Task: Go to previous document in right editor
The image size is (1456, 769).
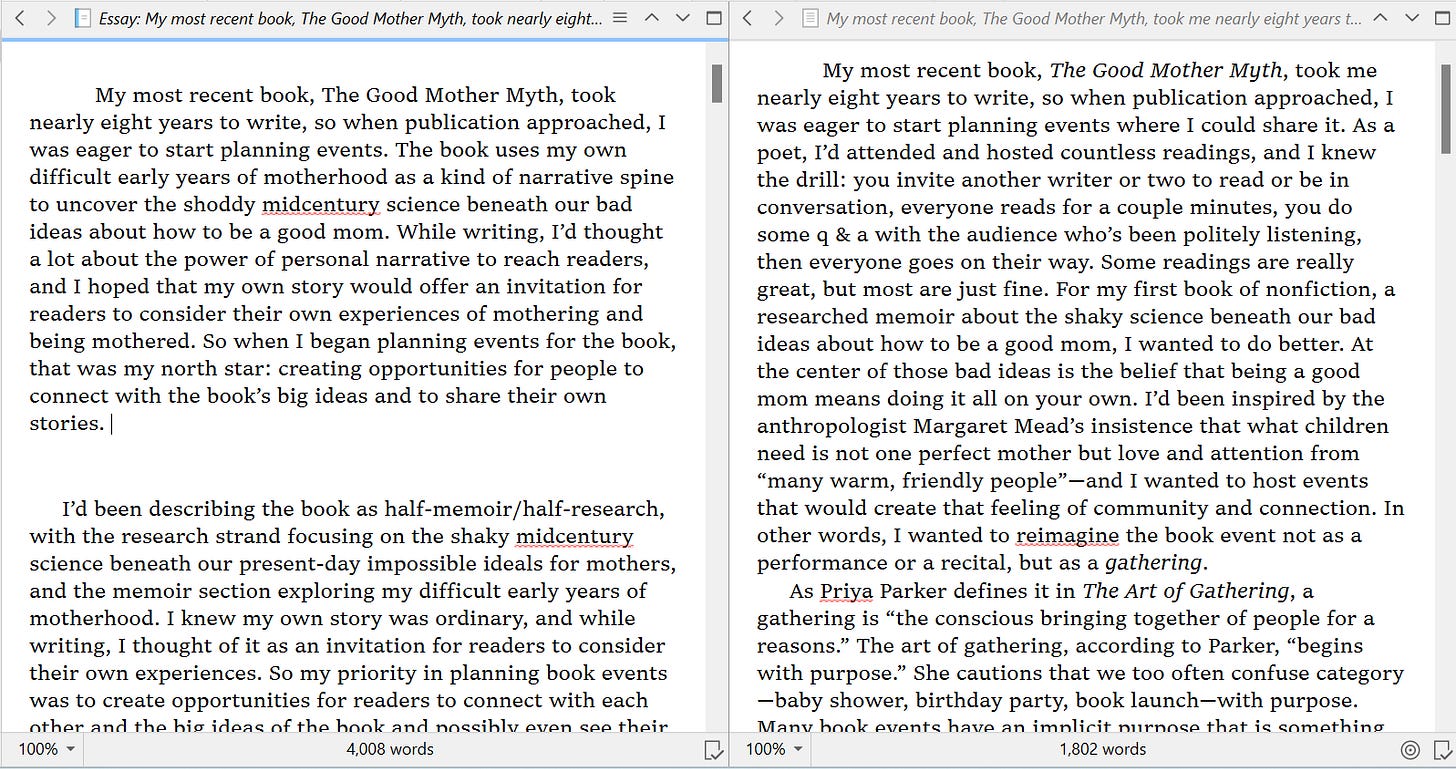Action: pos(1381,18)
